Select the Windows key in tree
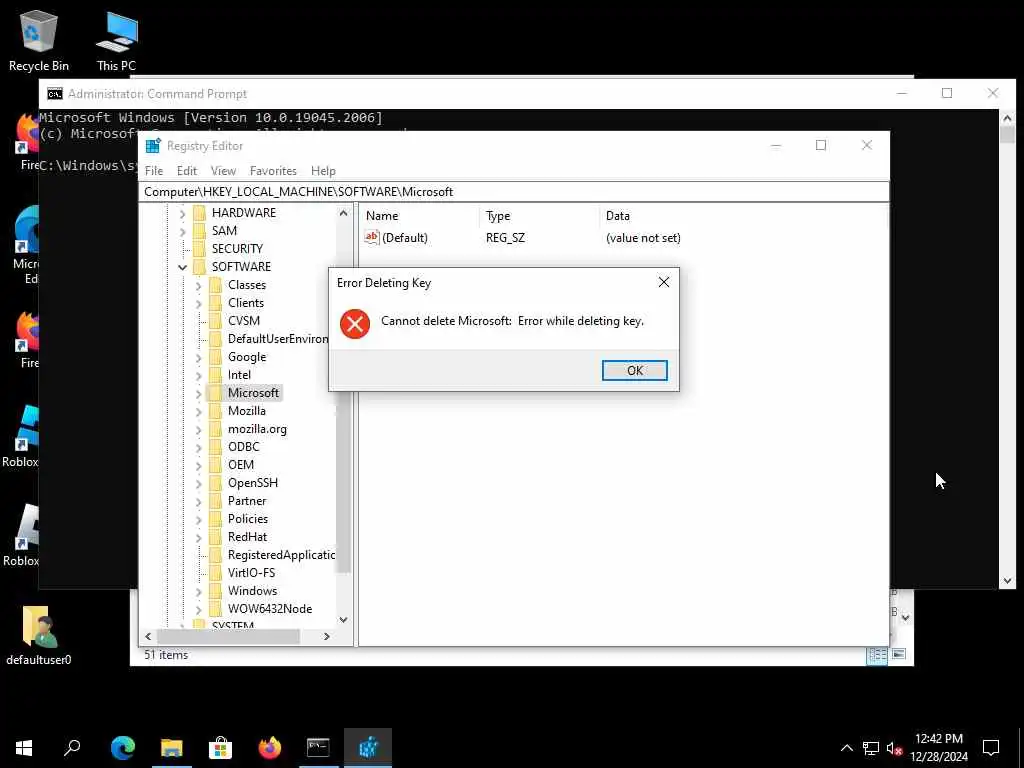This screenshot has height=768, width=1024. pyautogui.click(x=252, y=590)
